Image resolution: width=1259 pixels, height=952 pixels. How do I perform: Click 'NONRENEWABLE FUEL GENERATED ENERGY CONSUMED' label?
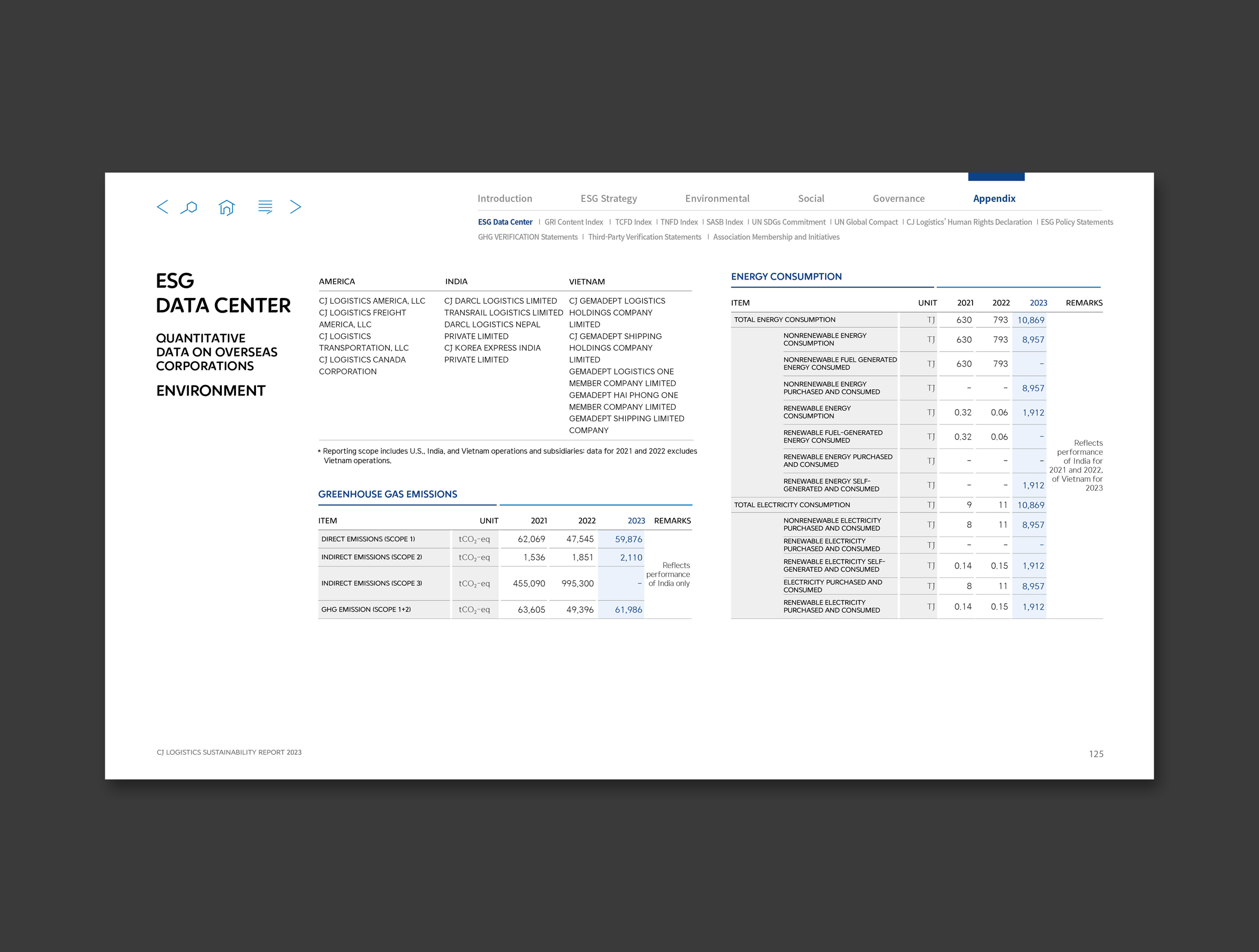tap(839, 363)
